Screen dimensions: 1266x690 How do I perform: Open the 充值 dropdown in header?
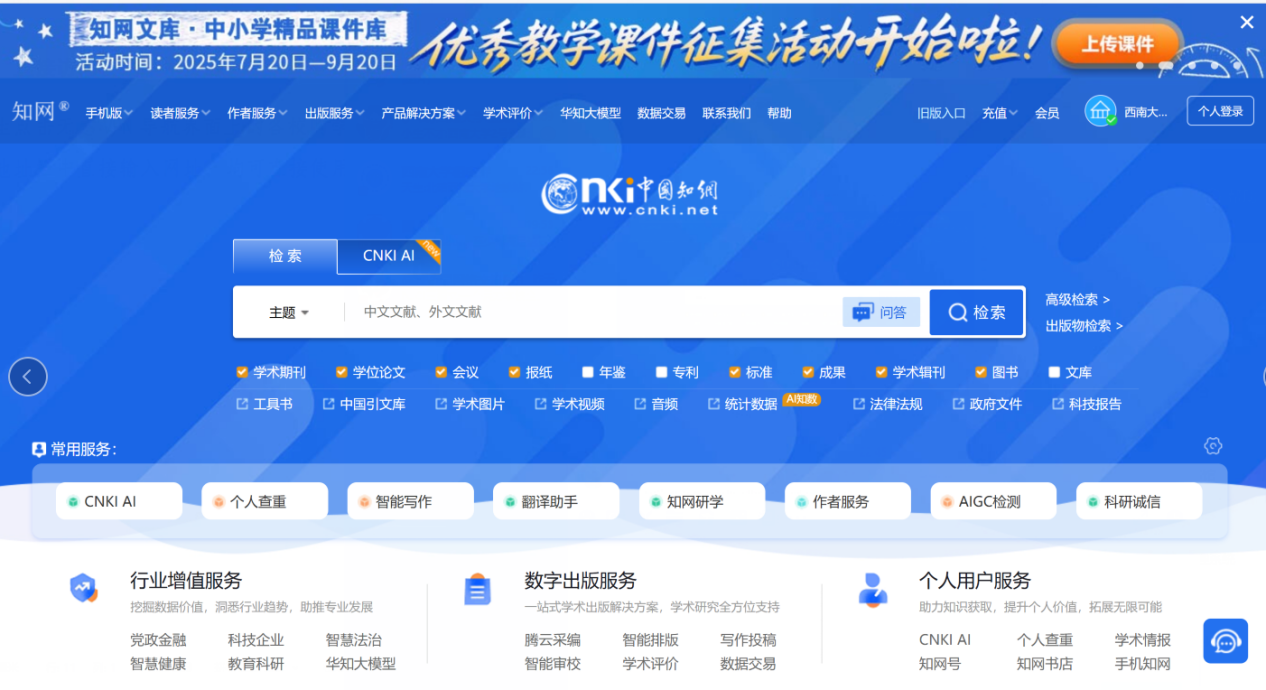[999, 113]
